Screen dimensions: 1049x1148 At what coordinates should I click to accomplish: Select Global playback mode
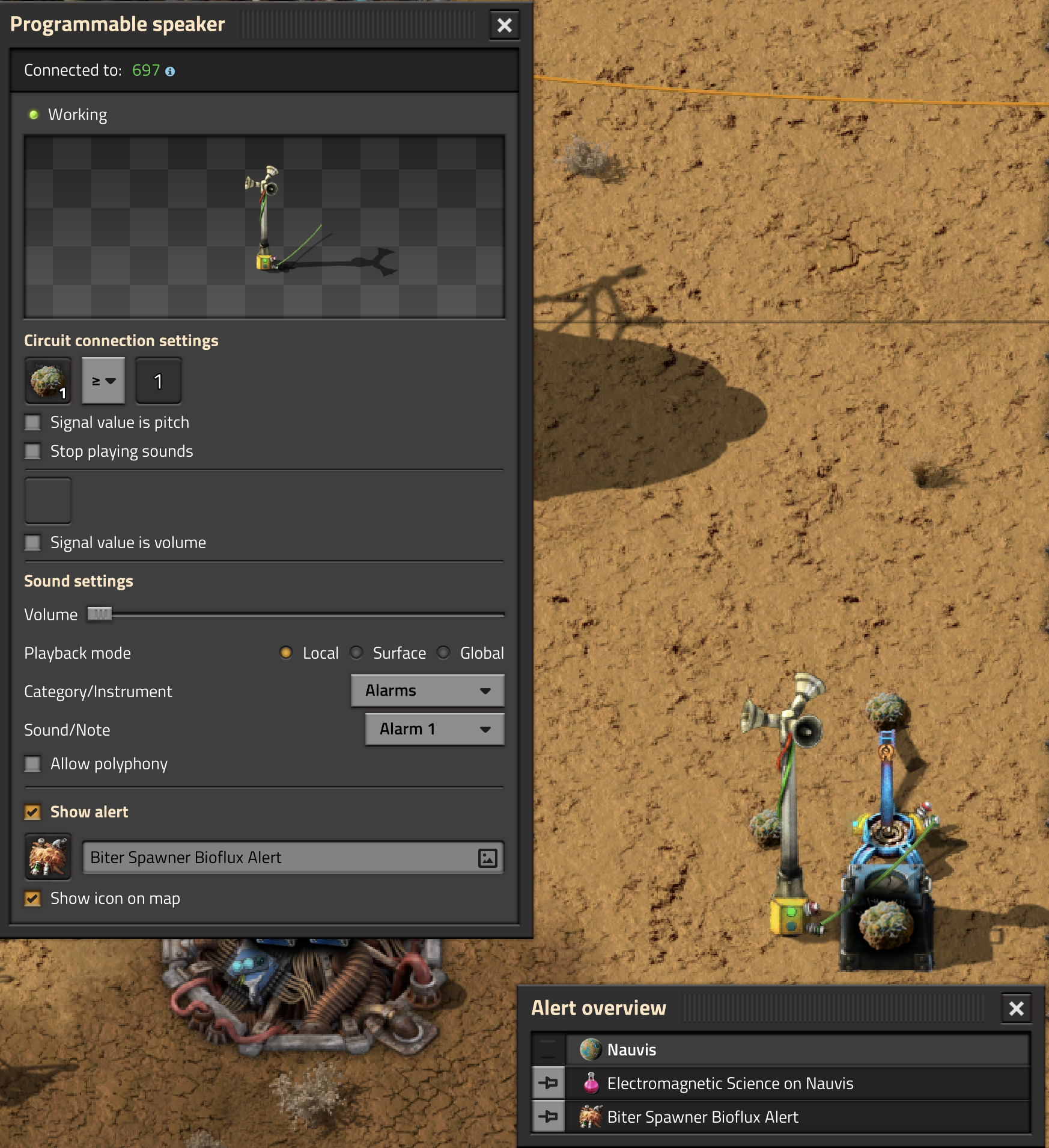[443, 653]
